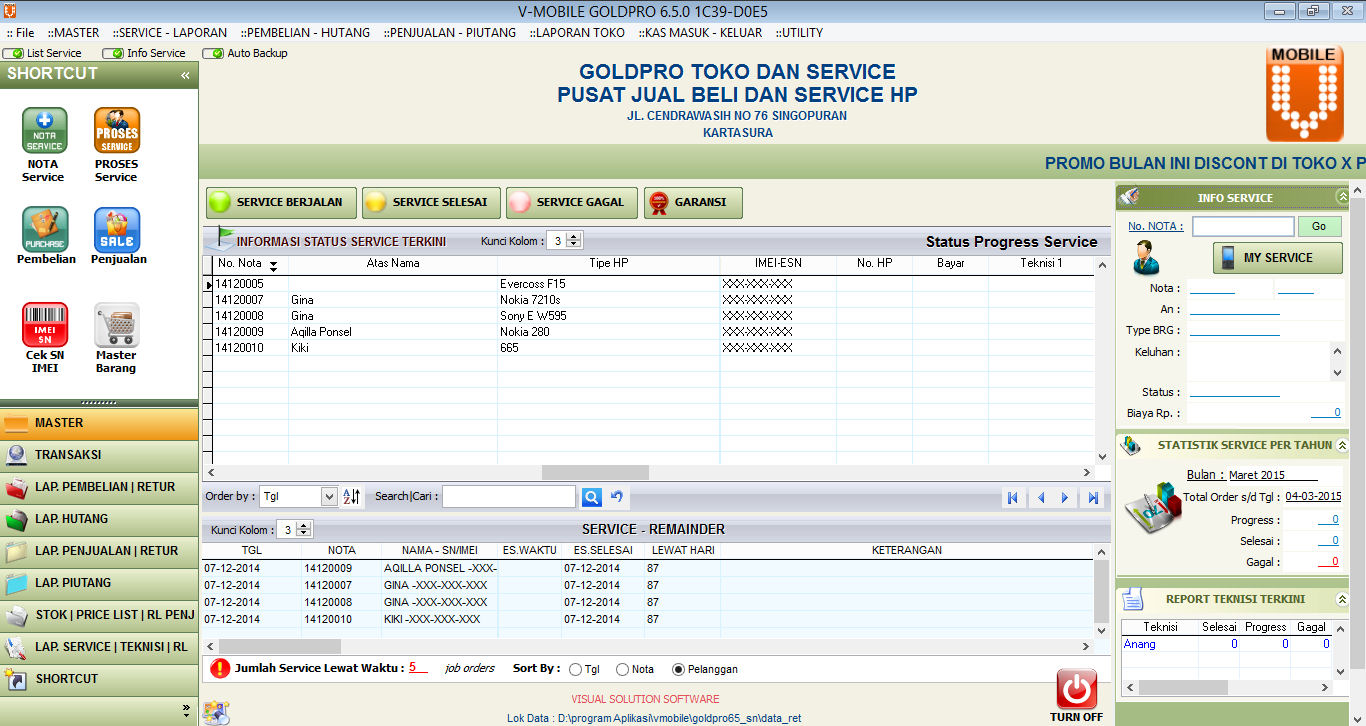Viewport: 1366px width, 726px height.
Task: Go to next record navigation arrow
Action: [x=1065, y=498]
